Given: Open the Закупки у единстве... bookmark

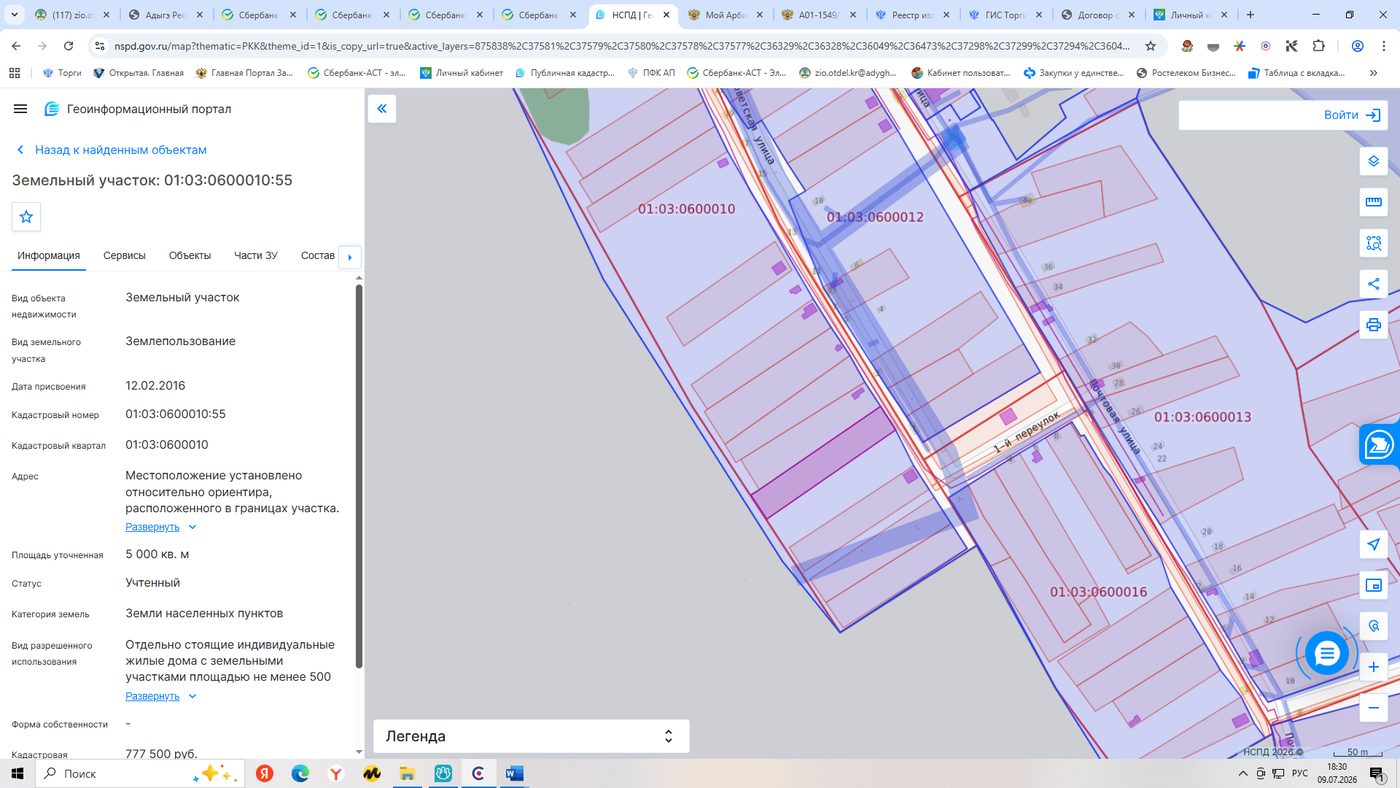Looking at the screenshot, I should point(1074,73).
